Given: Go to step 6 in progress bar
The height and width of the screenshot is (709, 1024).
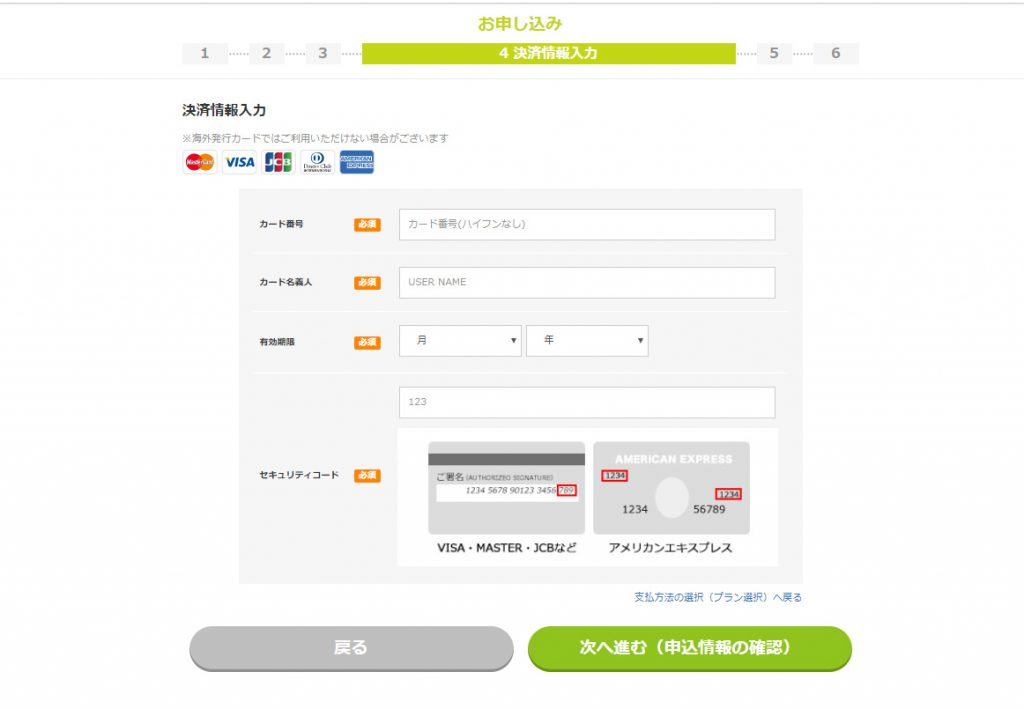Looking at the screenshot, I should coord(836,54).
